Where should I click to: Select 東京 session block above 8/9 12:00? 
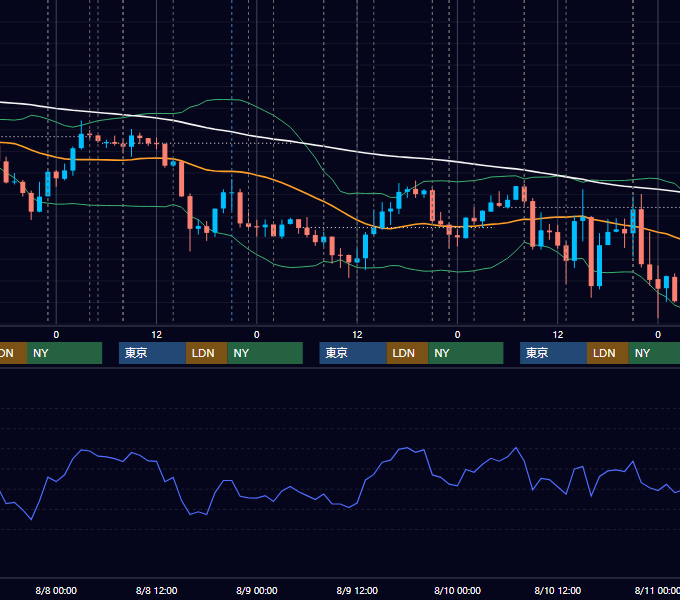pyautogui.click(x=353, y=353)
